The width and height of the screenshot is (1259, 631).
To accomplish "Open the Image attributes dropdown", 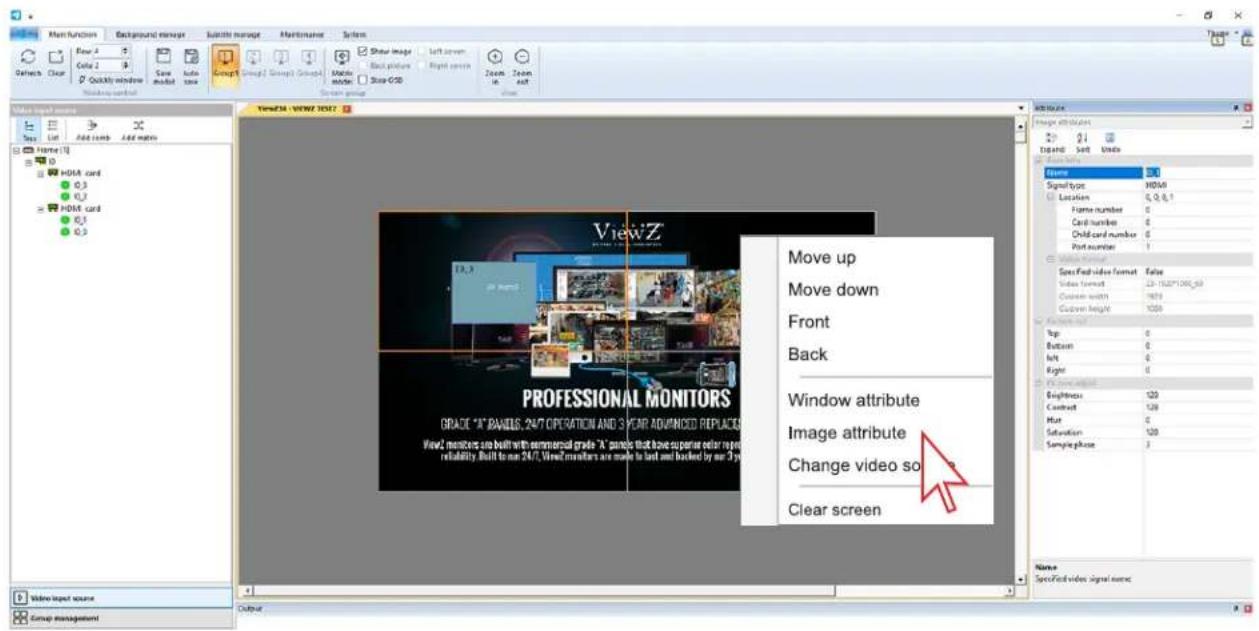I will 1247,122.
